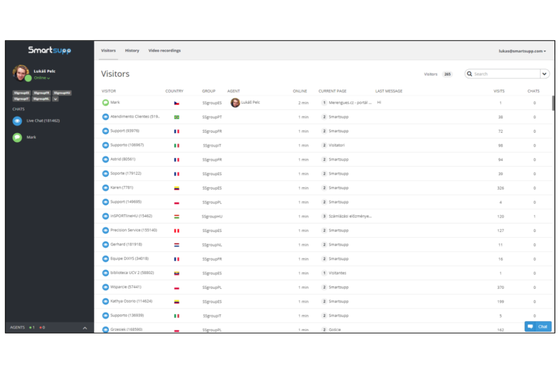This screenshot has height=373, width=560.
Task: Click the agent avatar in Mark's row
Action: pyautogui.click(x=235, y=103)
